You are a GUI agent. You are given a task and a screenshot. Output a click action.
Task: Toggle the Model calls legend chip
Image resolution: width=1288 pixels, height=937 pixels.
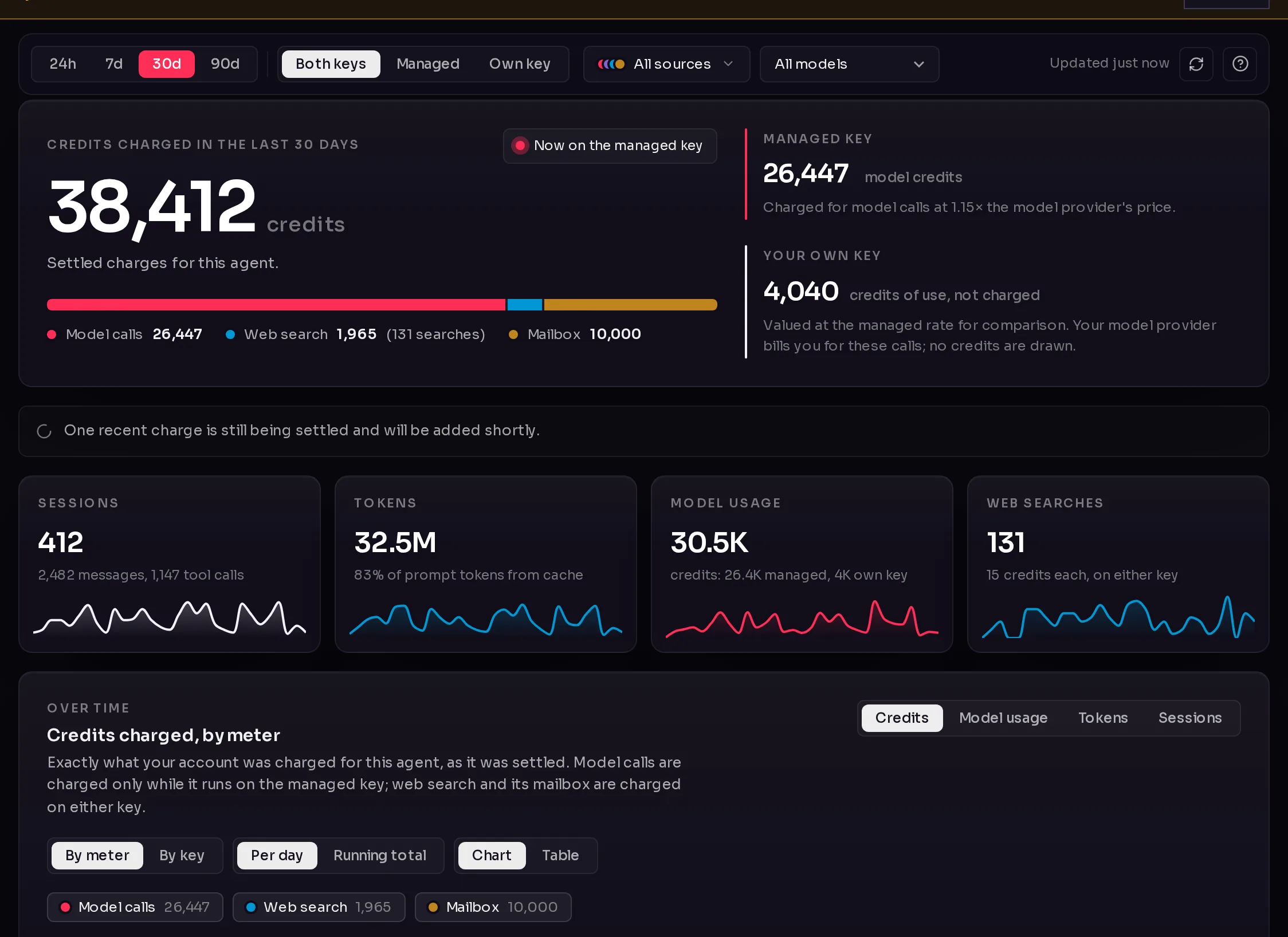pyautogui.click(x=135, y=907)
